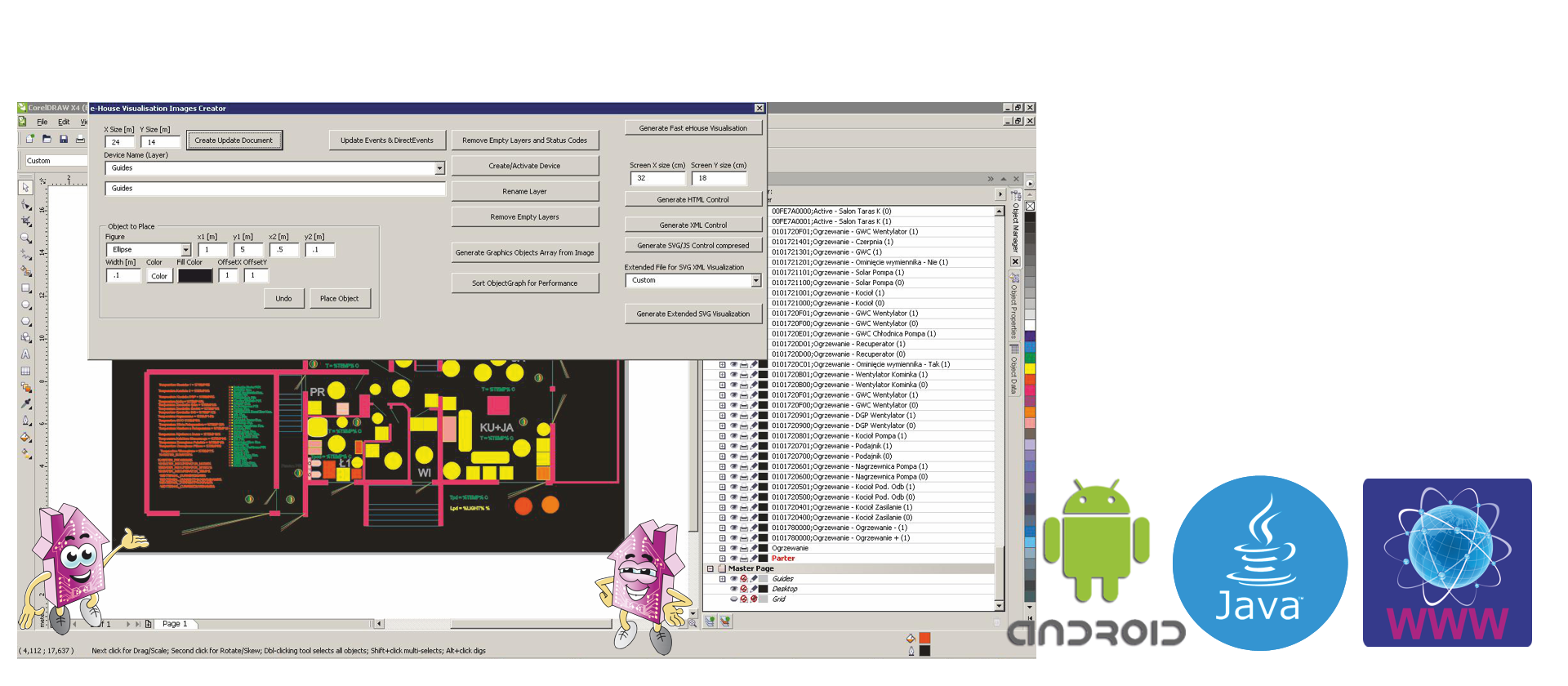
Task: Pick yellow swatch in the color palette
Action: coord(1030,368)
